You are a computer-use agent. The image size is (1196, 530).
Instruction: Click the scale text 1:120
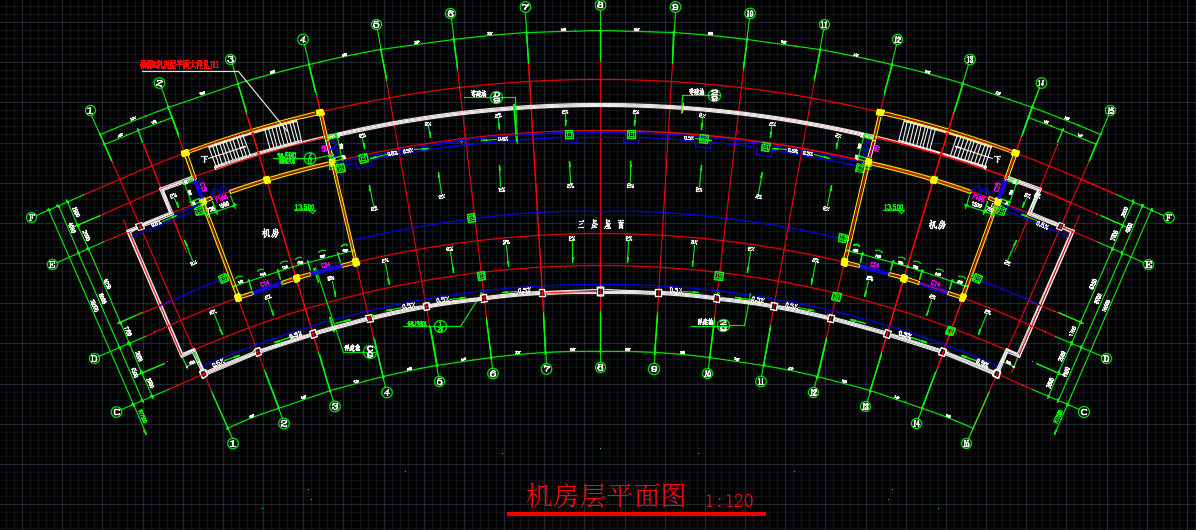click(x=729, y=501)
